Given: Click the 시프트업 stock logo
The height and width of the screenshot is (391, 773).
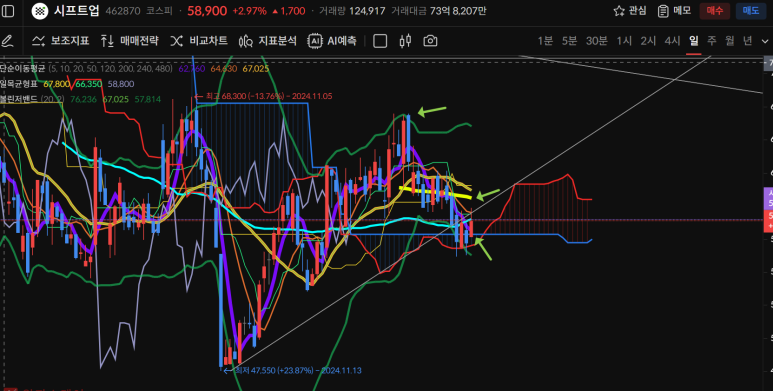Looking at the screenshot, I should coord(40,11).
